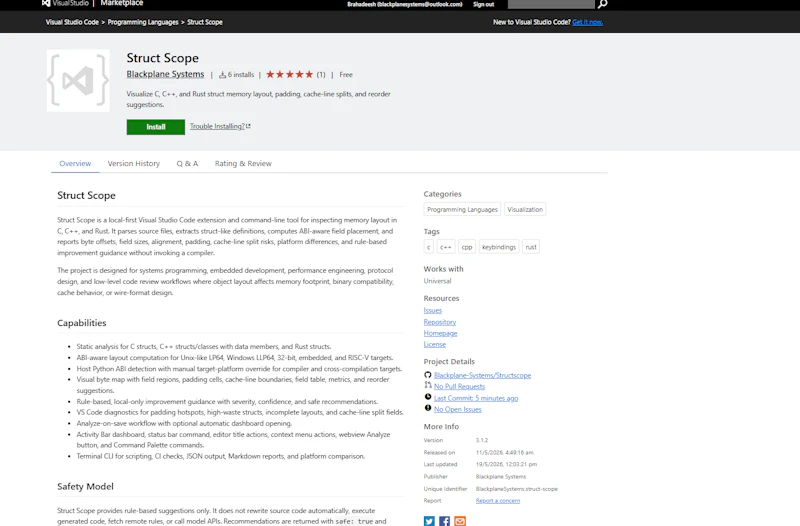
Task: Click the Struct Scope extension logo thumbnail
Action: tap(78, 81)
